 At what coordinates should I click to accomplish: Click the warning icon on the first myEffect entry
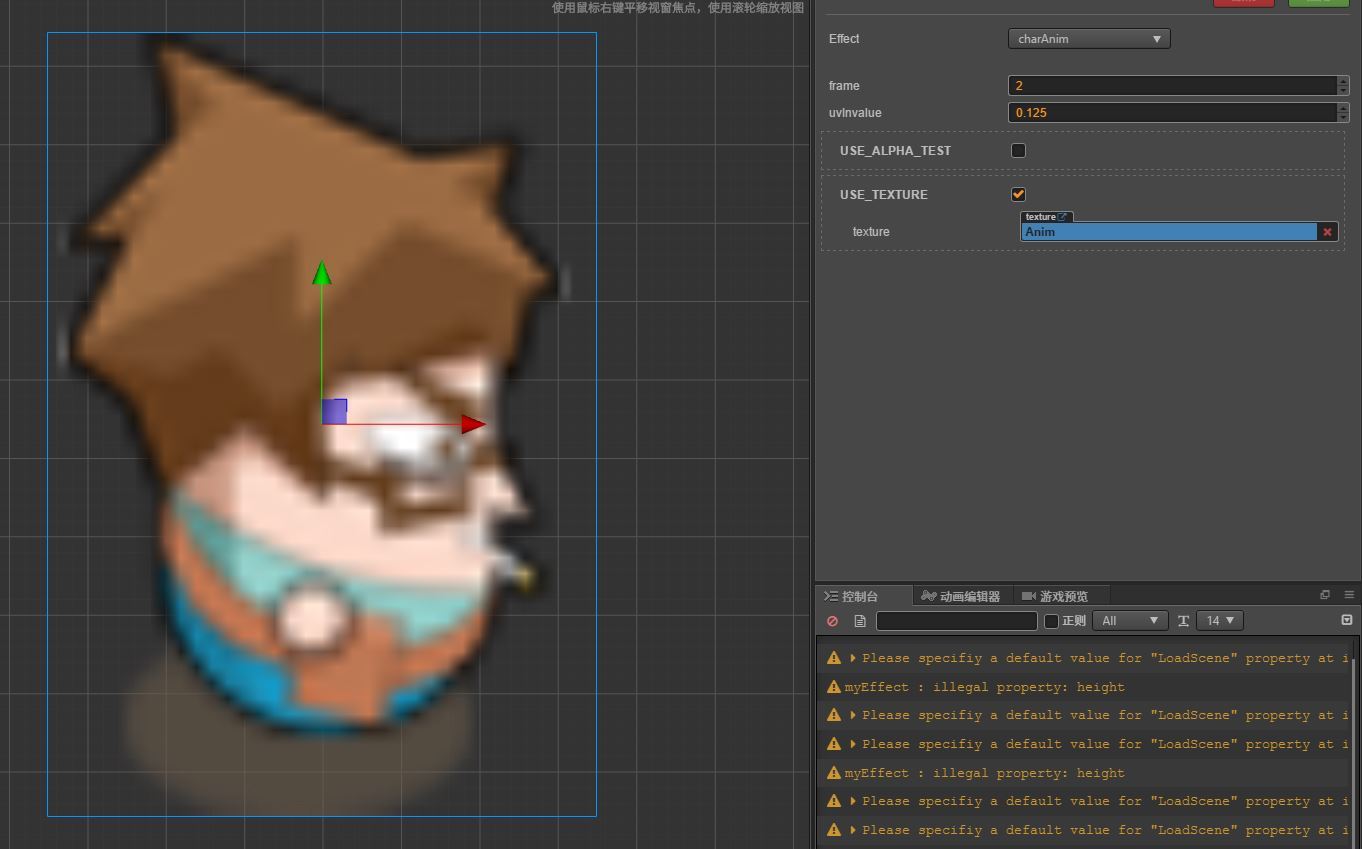(834, 687)
